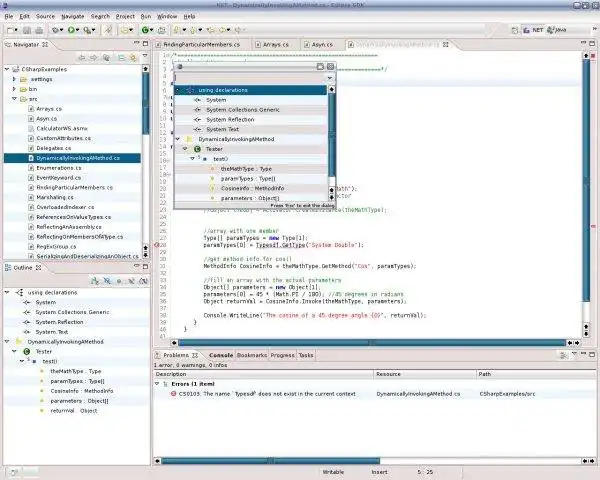Open the Project menu
600x480 pixels.
[125, 17]
